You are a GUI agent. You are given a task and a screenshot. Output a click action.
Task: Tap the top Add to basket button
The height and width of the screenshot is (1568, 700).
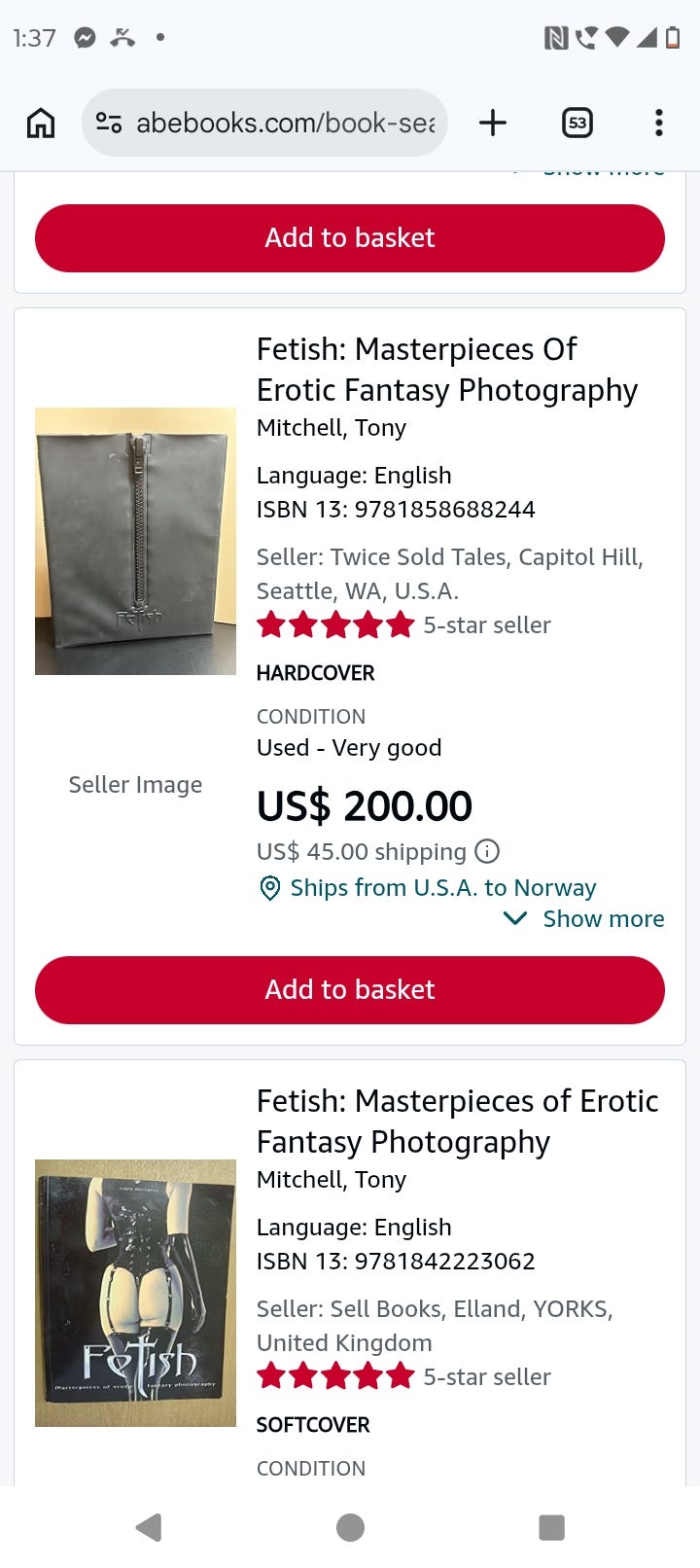pos(350,237)
